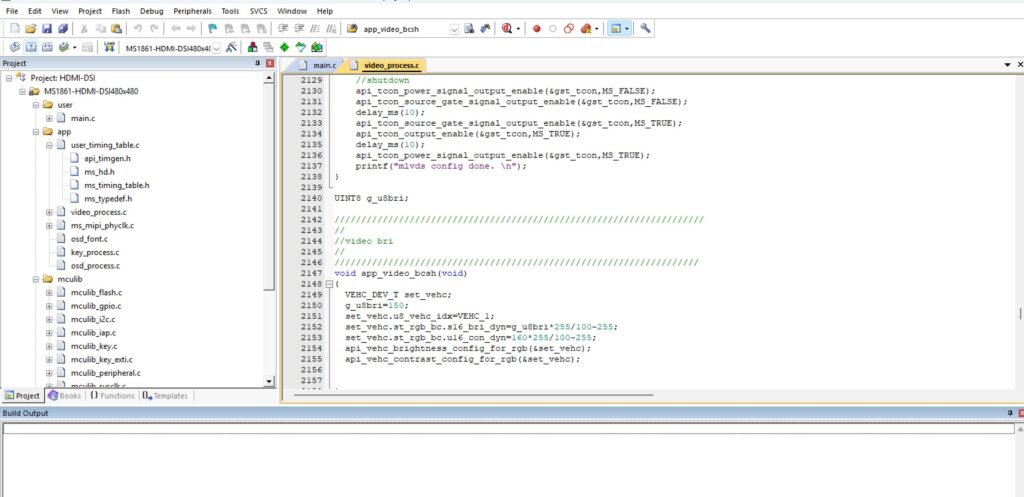The image size is (1024, 497).
Task: Open the Project menu
Action: click(x=90, y=11)
